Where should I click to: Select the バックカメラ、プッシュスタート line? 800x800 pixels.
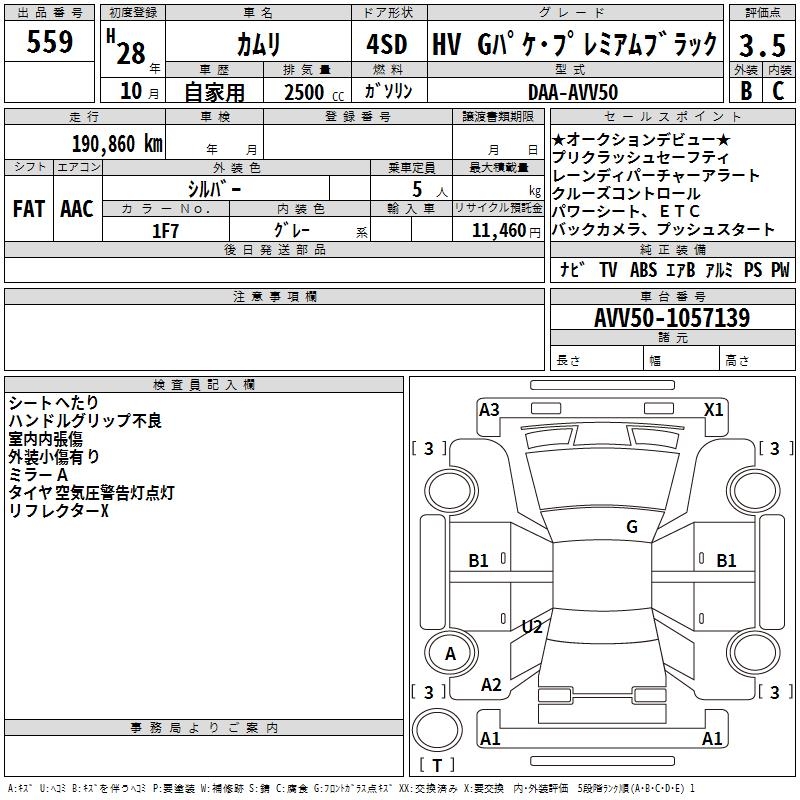663,230
